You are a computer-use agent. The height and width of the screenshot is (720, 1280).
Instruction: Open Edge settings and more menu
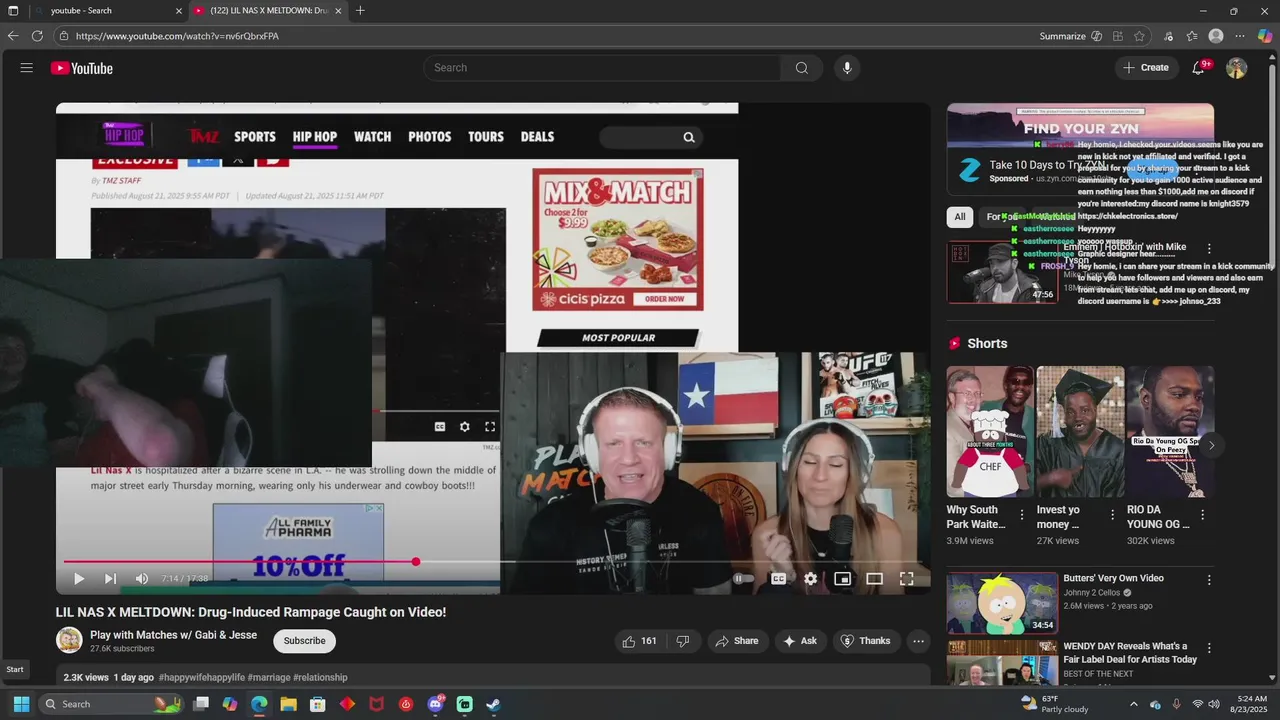(1241, 36)
